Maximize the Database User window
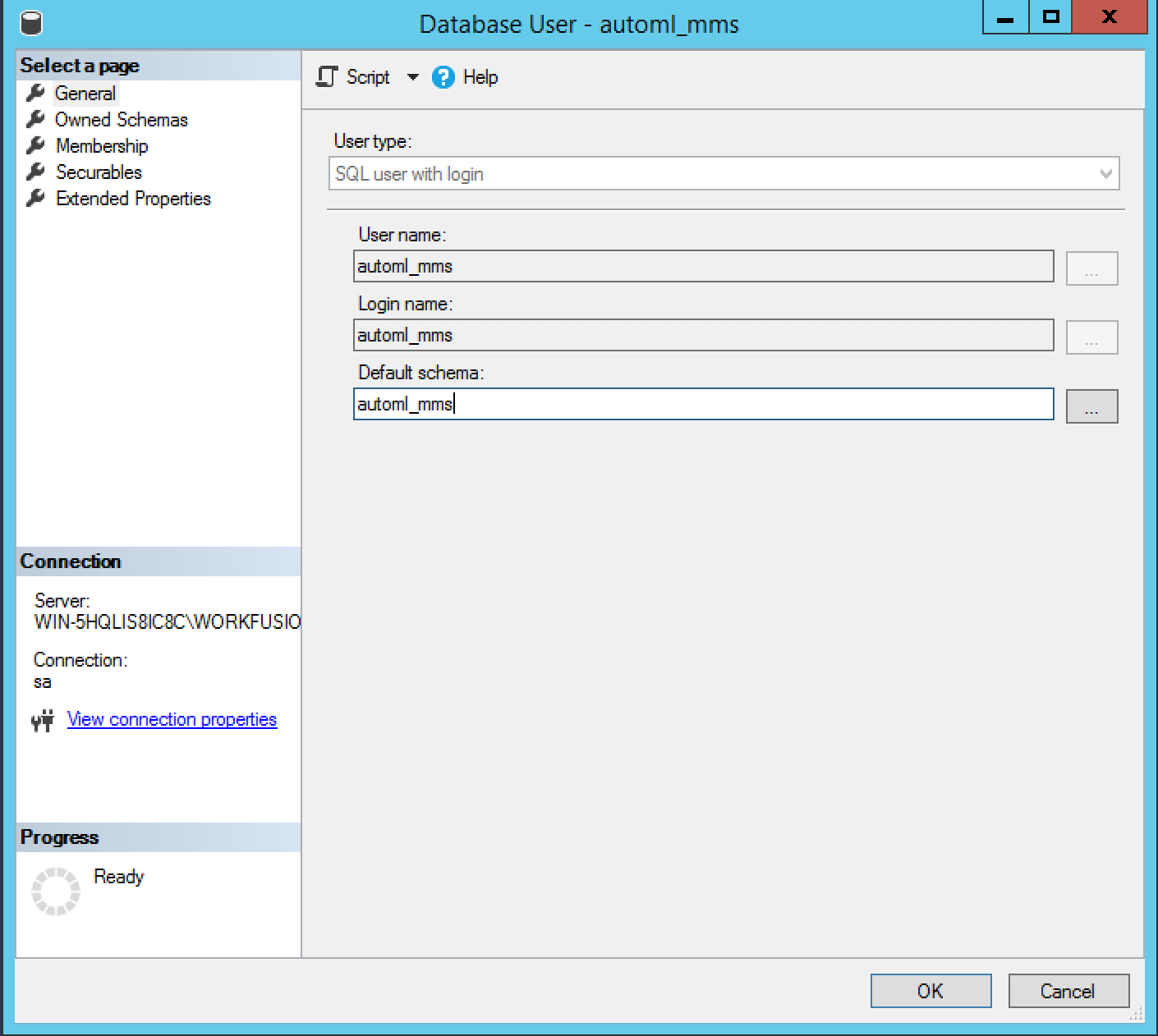This screenshot has width=1158, height=1036. [1051, 16]
